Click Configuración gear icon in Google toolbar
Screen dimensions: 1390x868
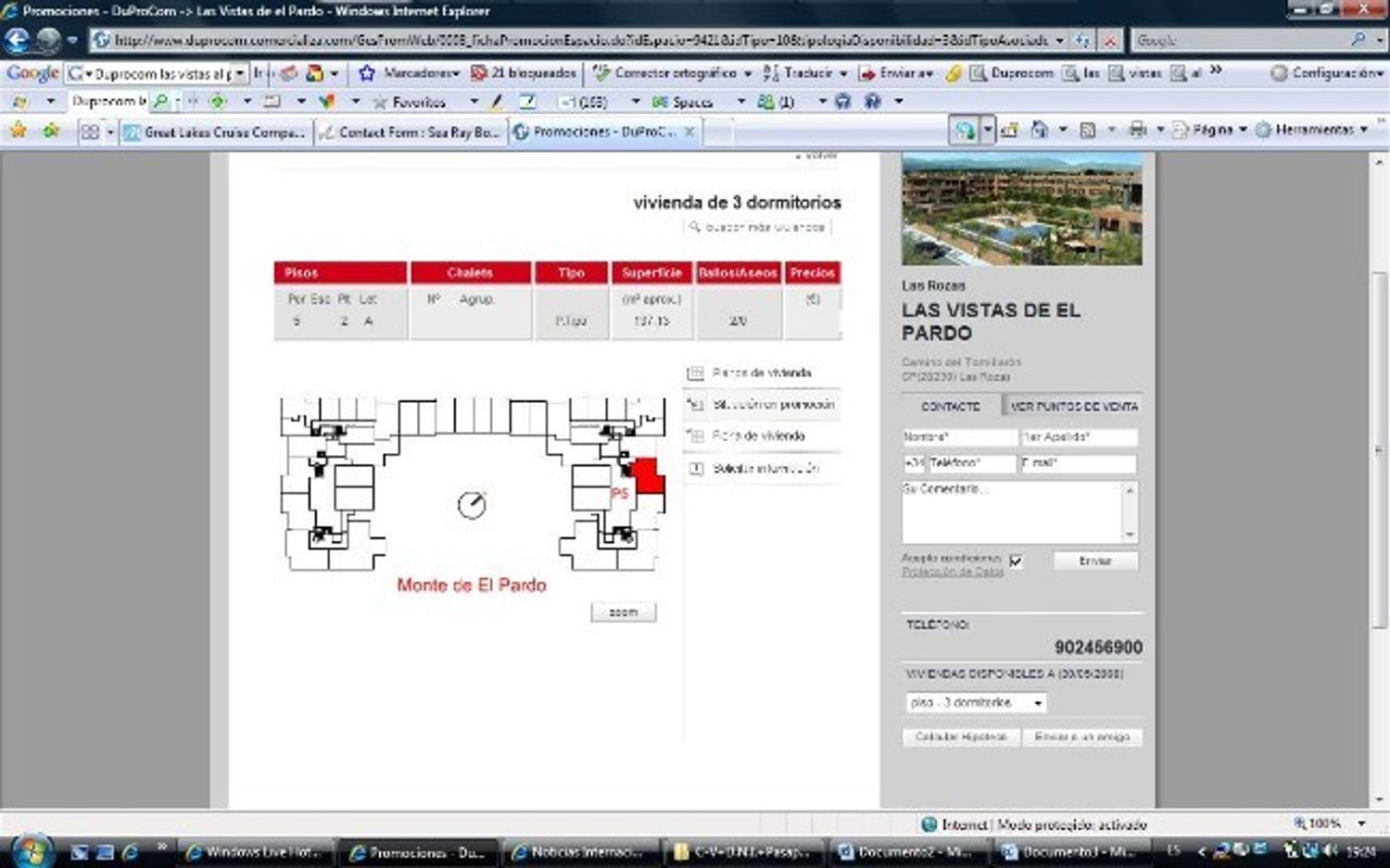(1280, 72)
